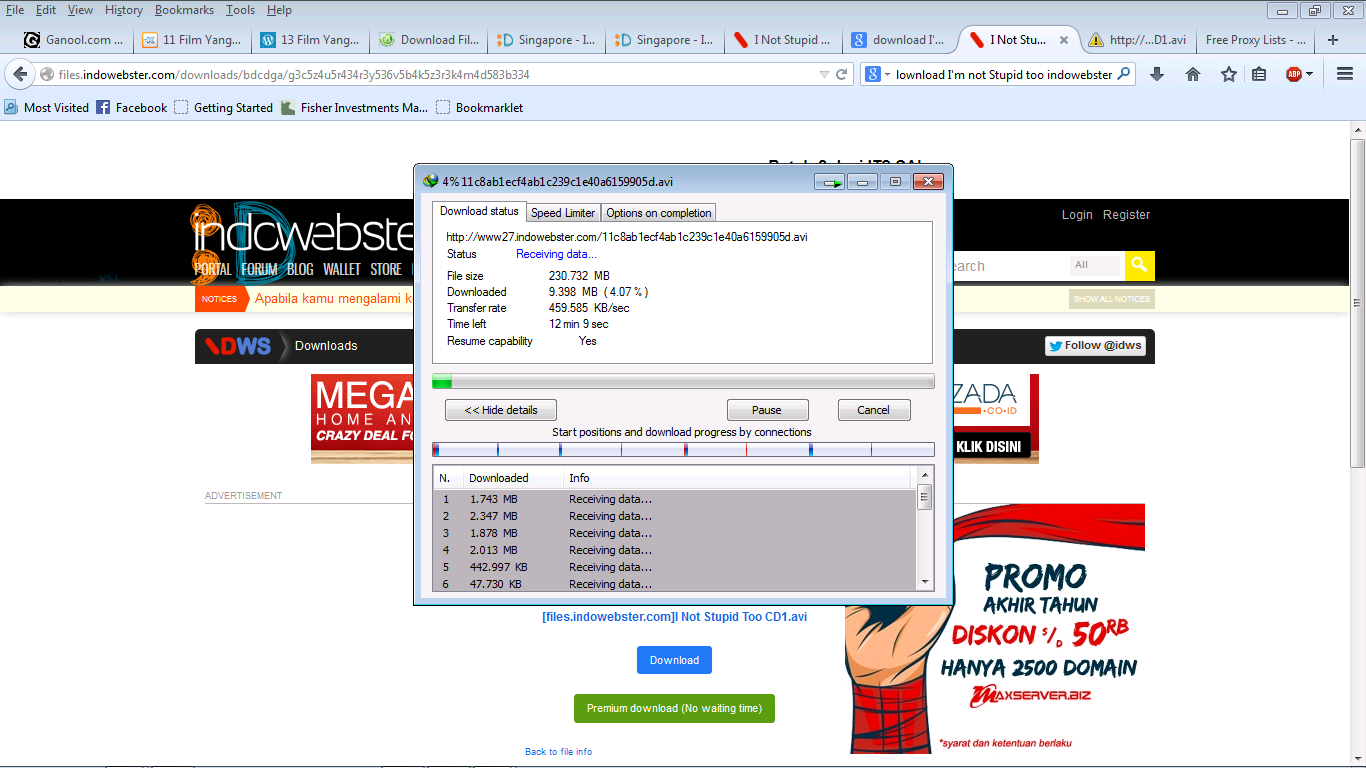
Task: Open the Bookmarks menu
Action: (x=185, y=10)
